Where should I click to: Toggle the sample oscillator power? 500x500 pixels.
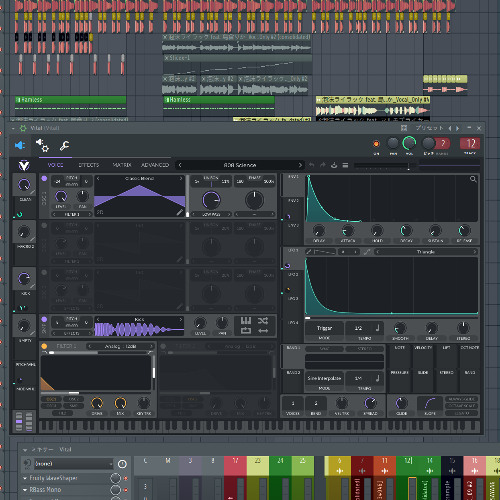pyautogui.click(x=44, y=319)
